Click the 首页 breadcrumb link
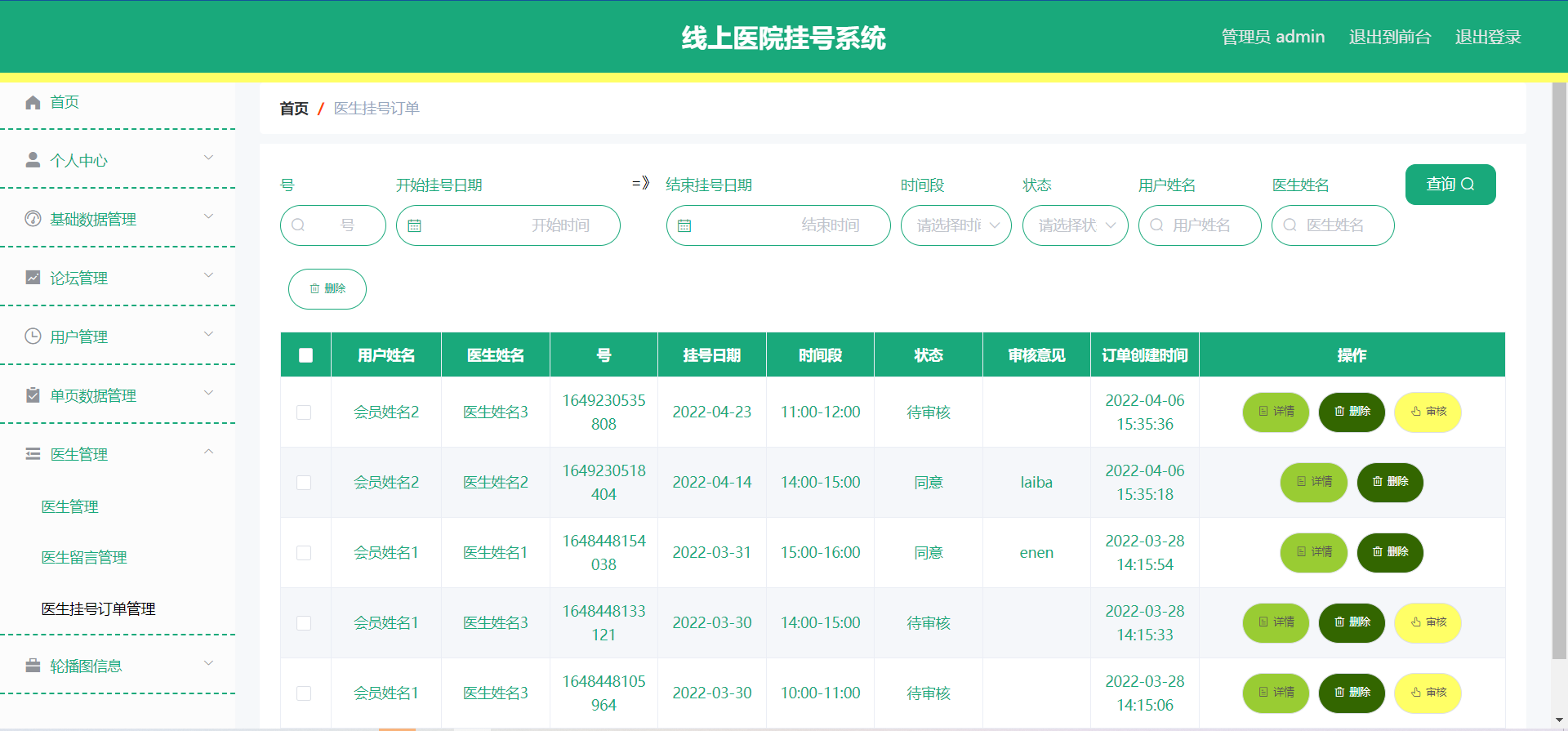 (x=294, y=109)
